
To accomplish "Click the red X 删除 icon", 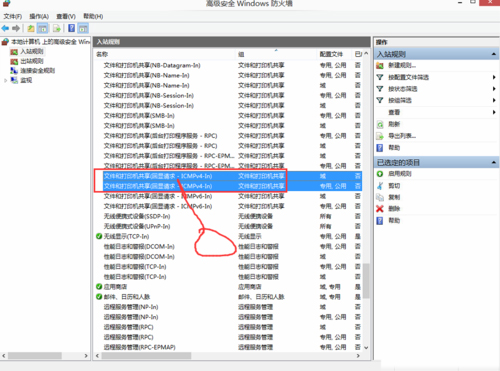I will pos(380,209).
